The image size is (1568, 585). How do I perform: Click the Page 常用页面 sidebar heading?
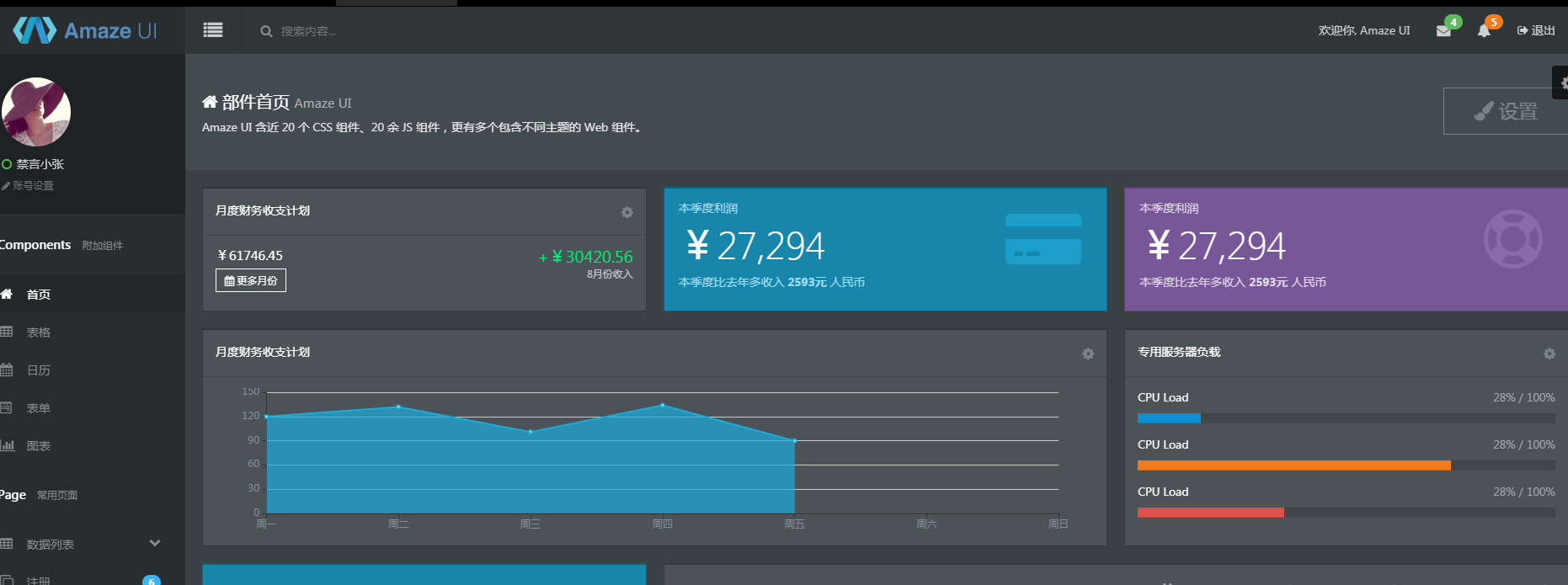coord(39,495)
